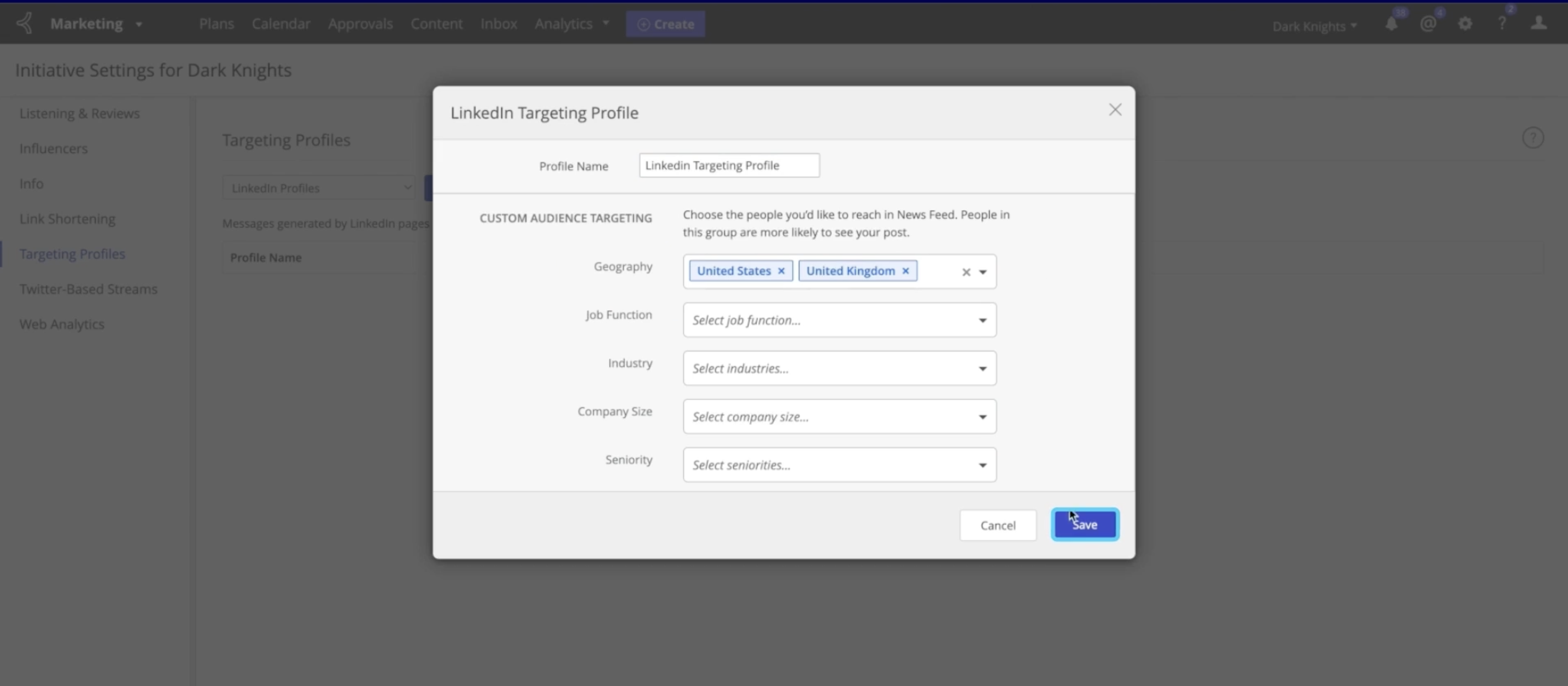
Task: Open the Select industries dropdown
Action: tap(839, 368)
